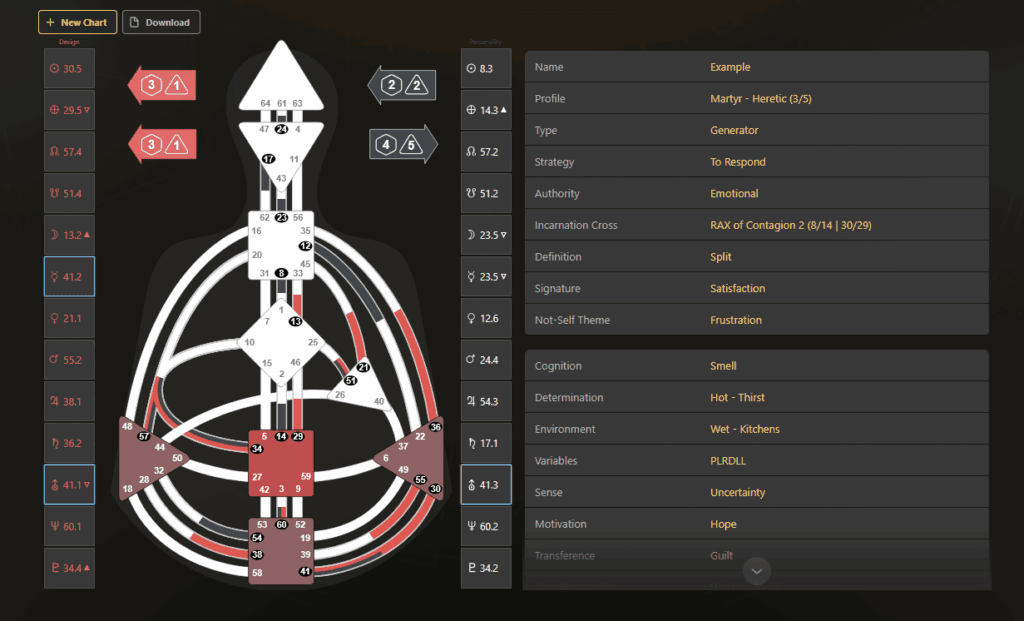Click gate 17 circle in the Ajna center
Screen dimensions: 1024x621
point(268,159)
